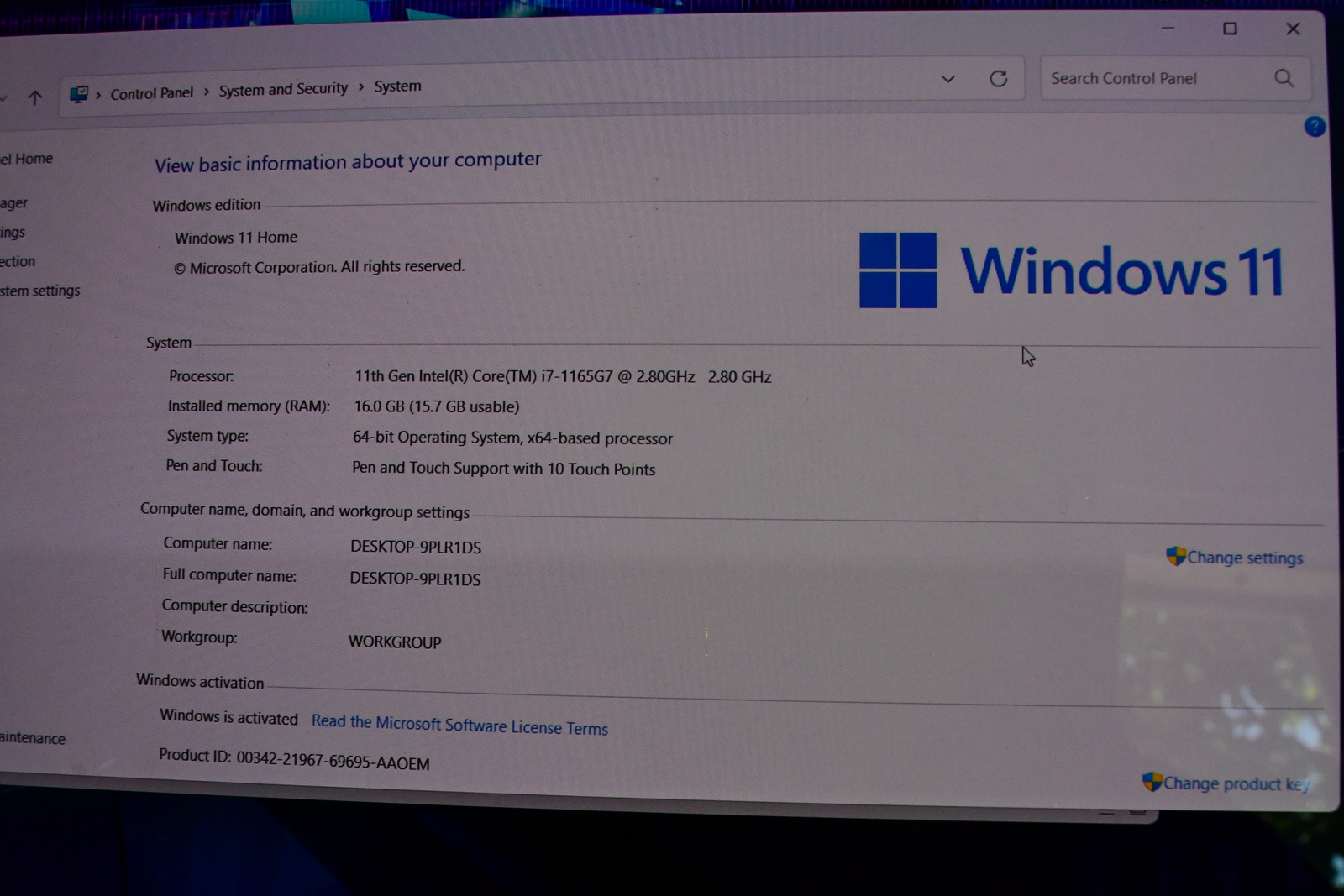Click the Product ID number text
This screenshot has height=896, width=1344.
(x=333, y=759)
